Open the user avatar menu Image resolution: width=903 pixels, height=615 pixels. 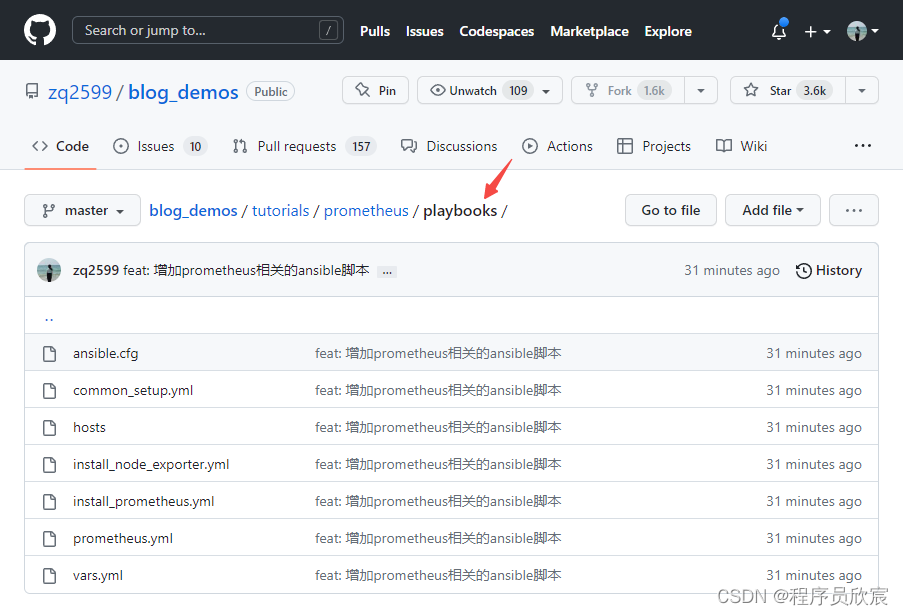862,31
